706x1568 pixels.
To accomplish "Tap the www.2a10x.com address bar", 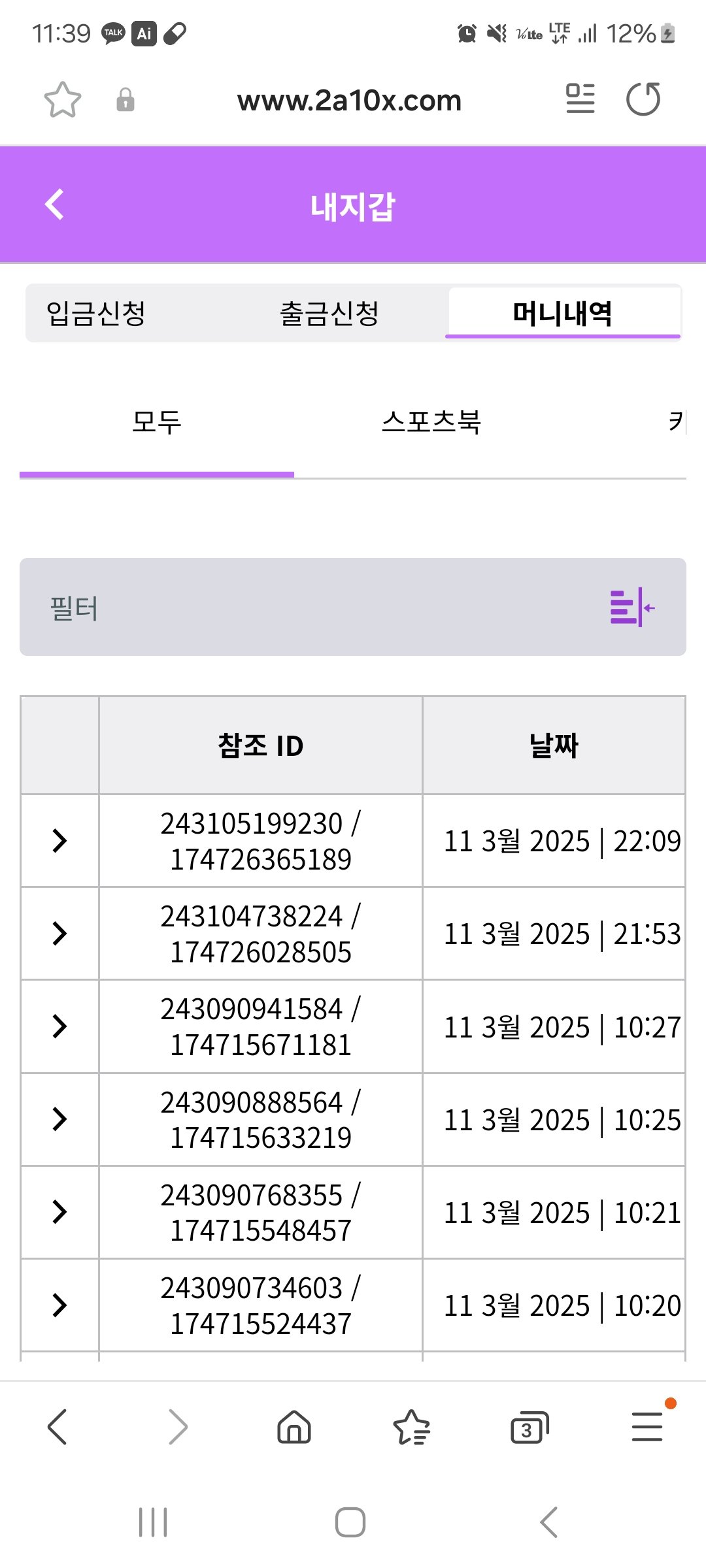I will (349, 101).
